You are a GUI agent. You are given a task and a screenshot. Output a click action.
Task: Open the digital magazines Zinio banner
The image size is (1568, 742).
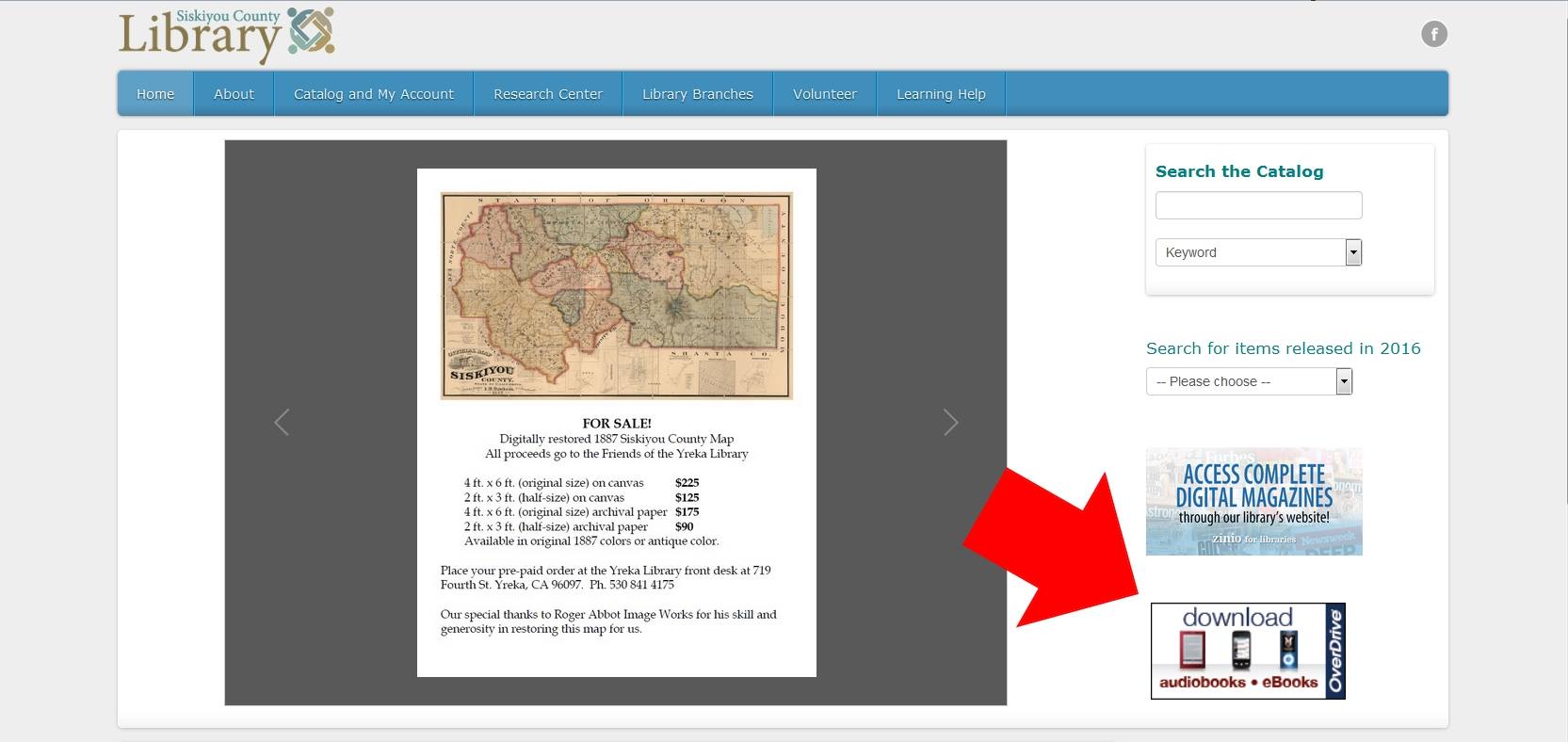1254,501
